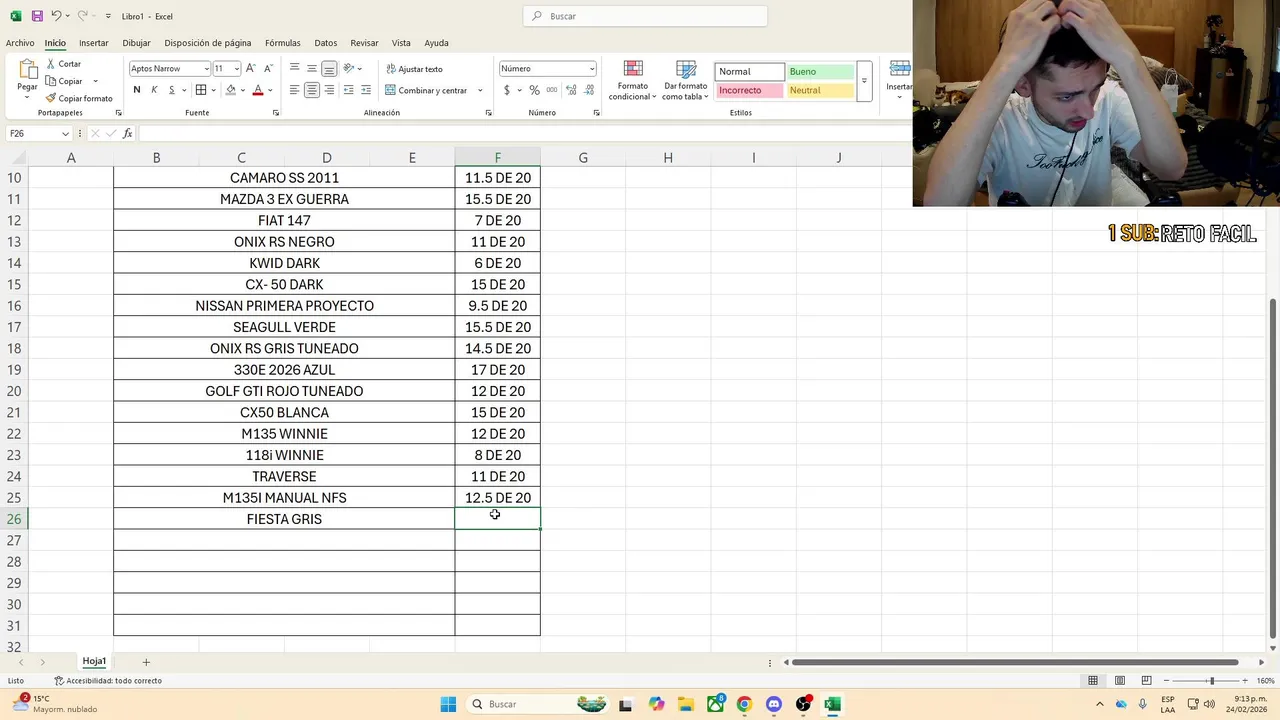
Task: Click the Buscar search box in title bar
Action: pyautogui.click(x=645, y=16)
